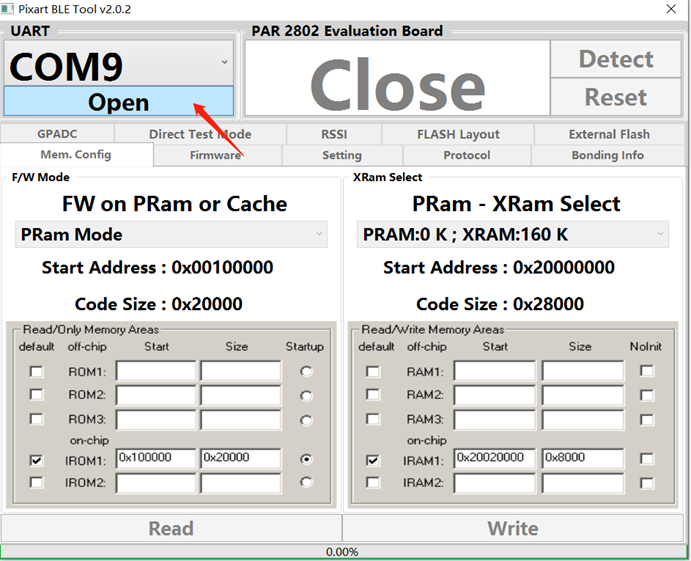Click the RAM1 Start input field
This screenshot has width=691, height=561.
point(494,371)
